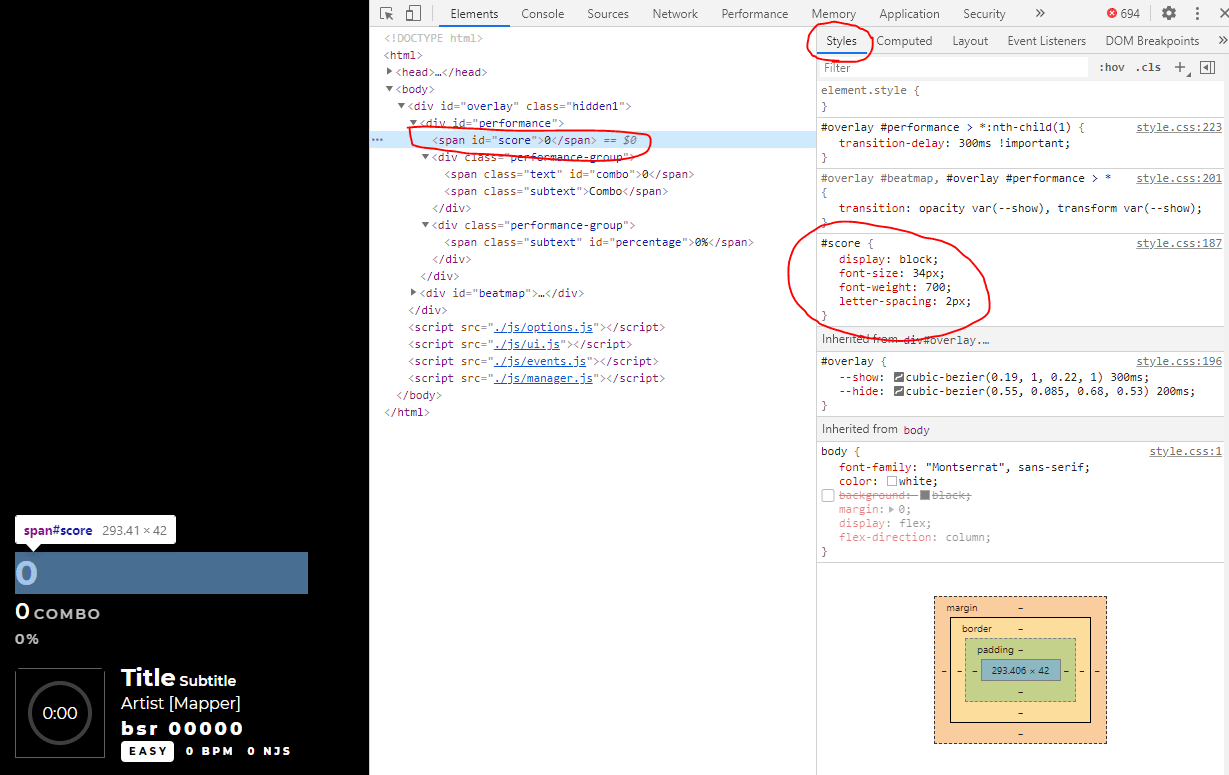Open style.css:201 source link

[x=1179, y=178]
